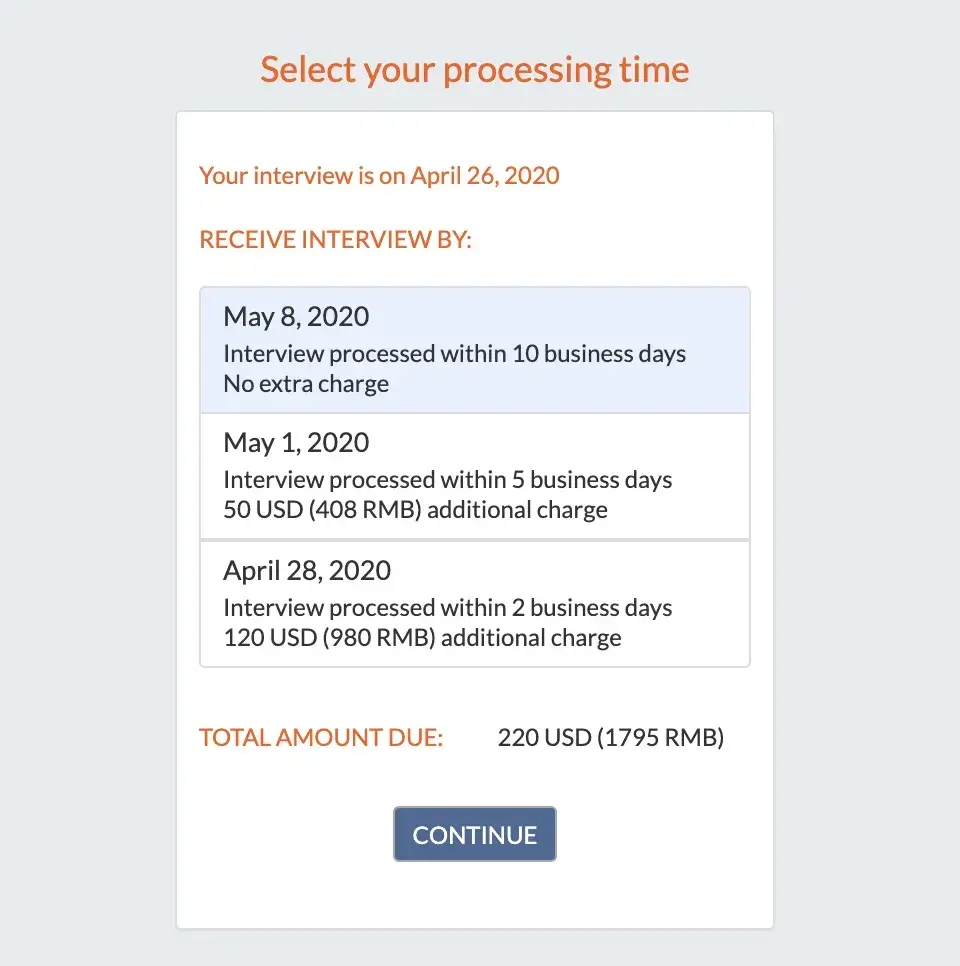Click the 'Select your processing time' heading
The width and height of the screenshot is (960, 966).
pos(475,70)
